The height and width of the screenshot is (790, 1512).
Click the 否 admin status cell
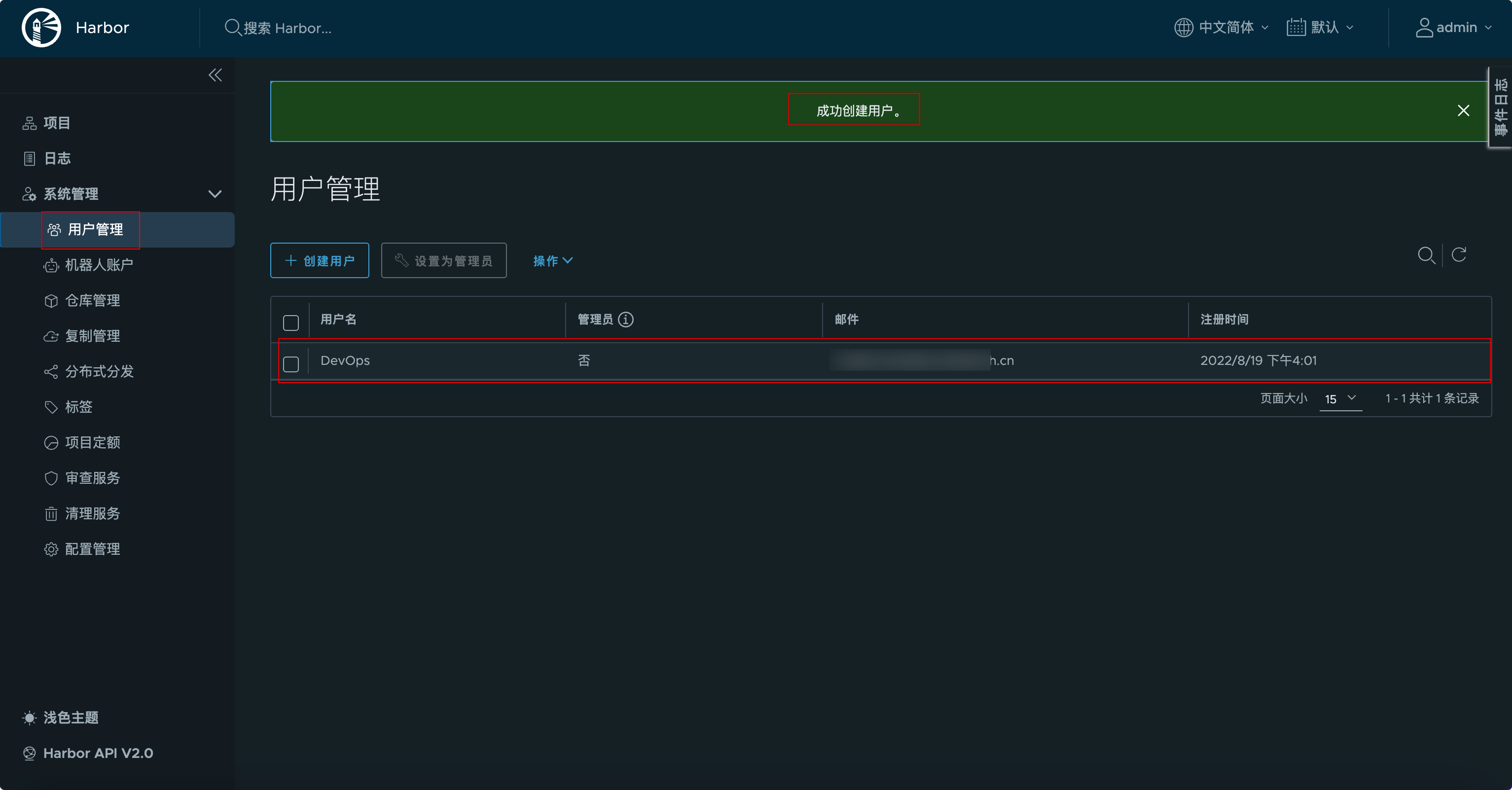point(584,360)
